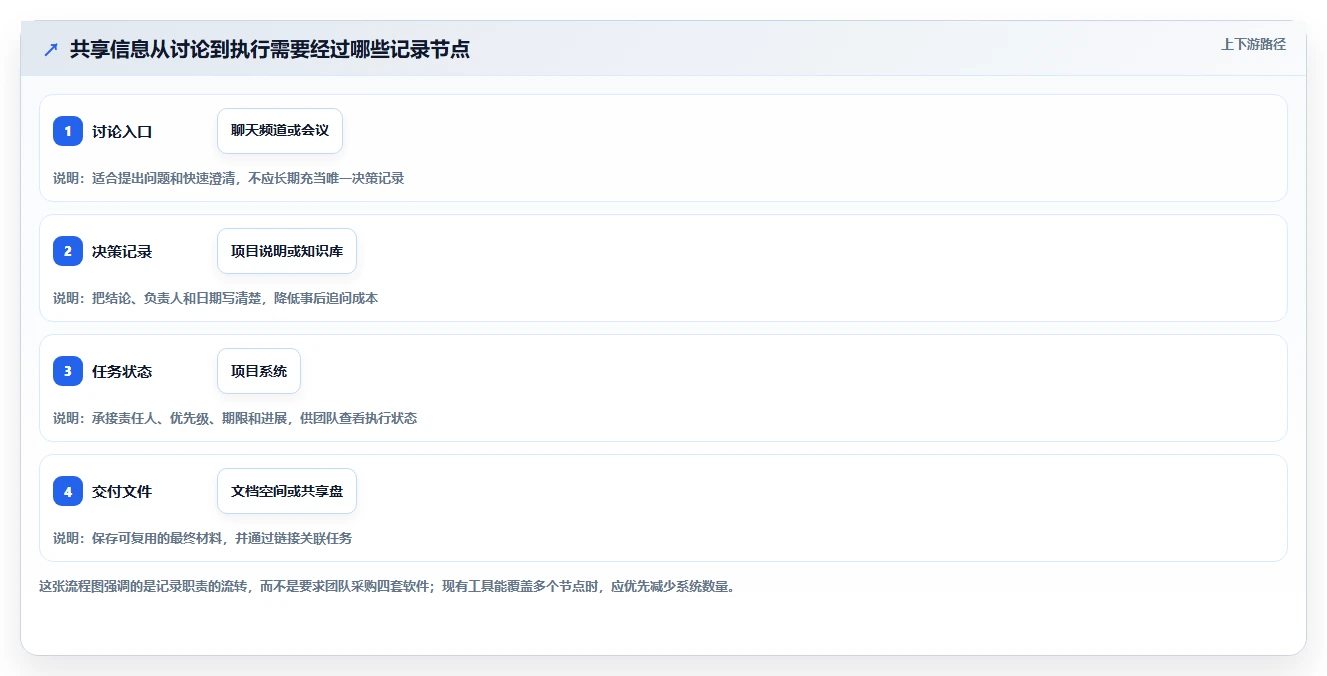Click the title 共享信息从讨论到执行需要经过哪些记录节点

point(270,49)
